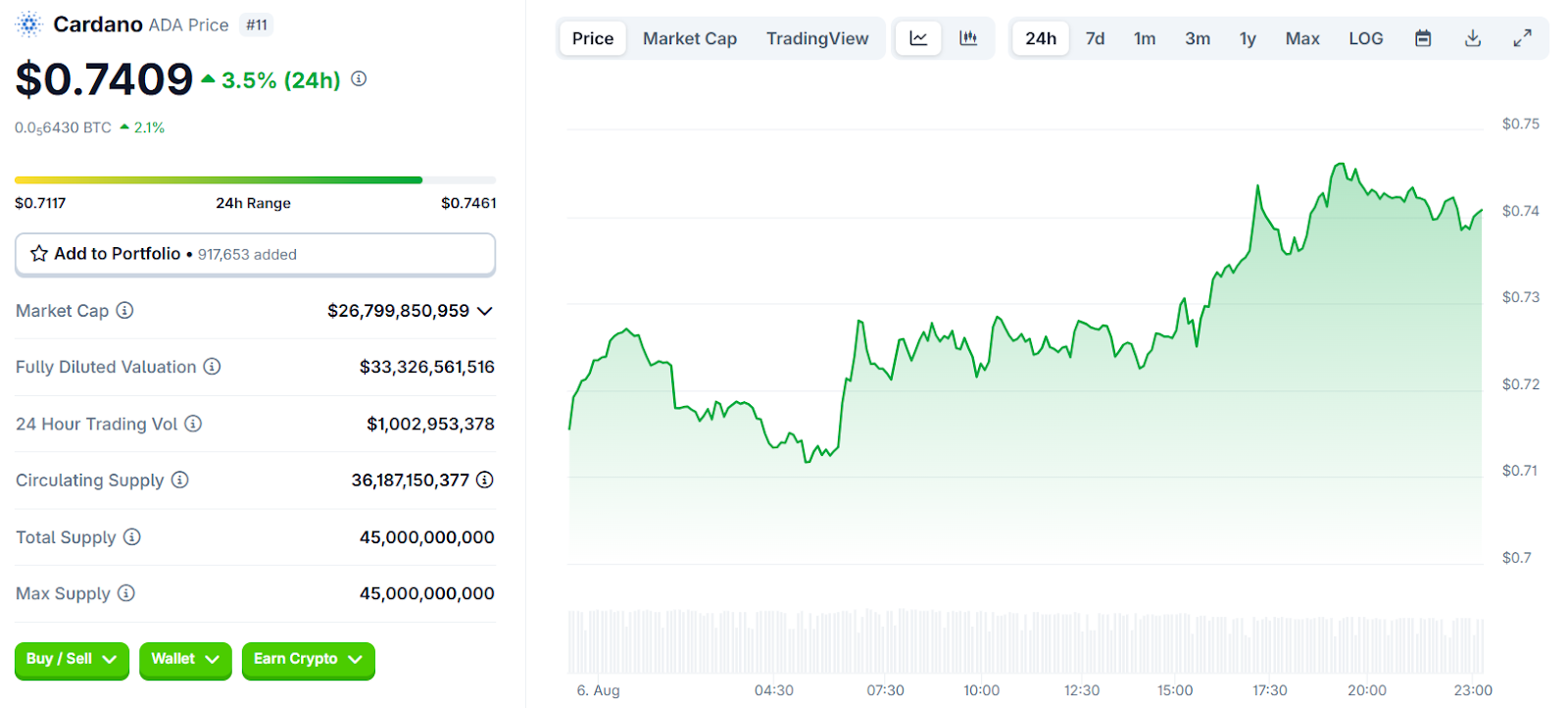
Task: Show Market Cap info tooltip icon
Action: 124,311
